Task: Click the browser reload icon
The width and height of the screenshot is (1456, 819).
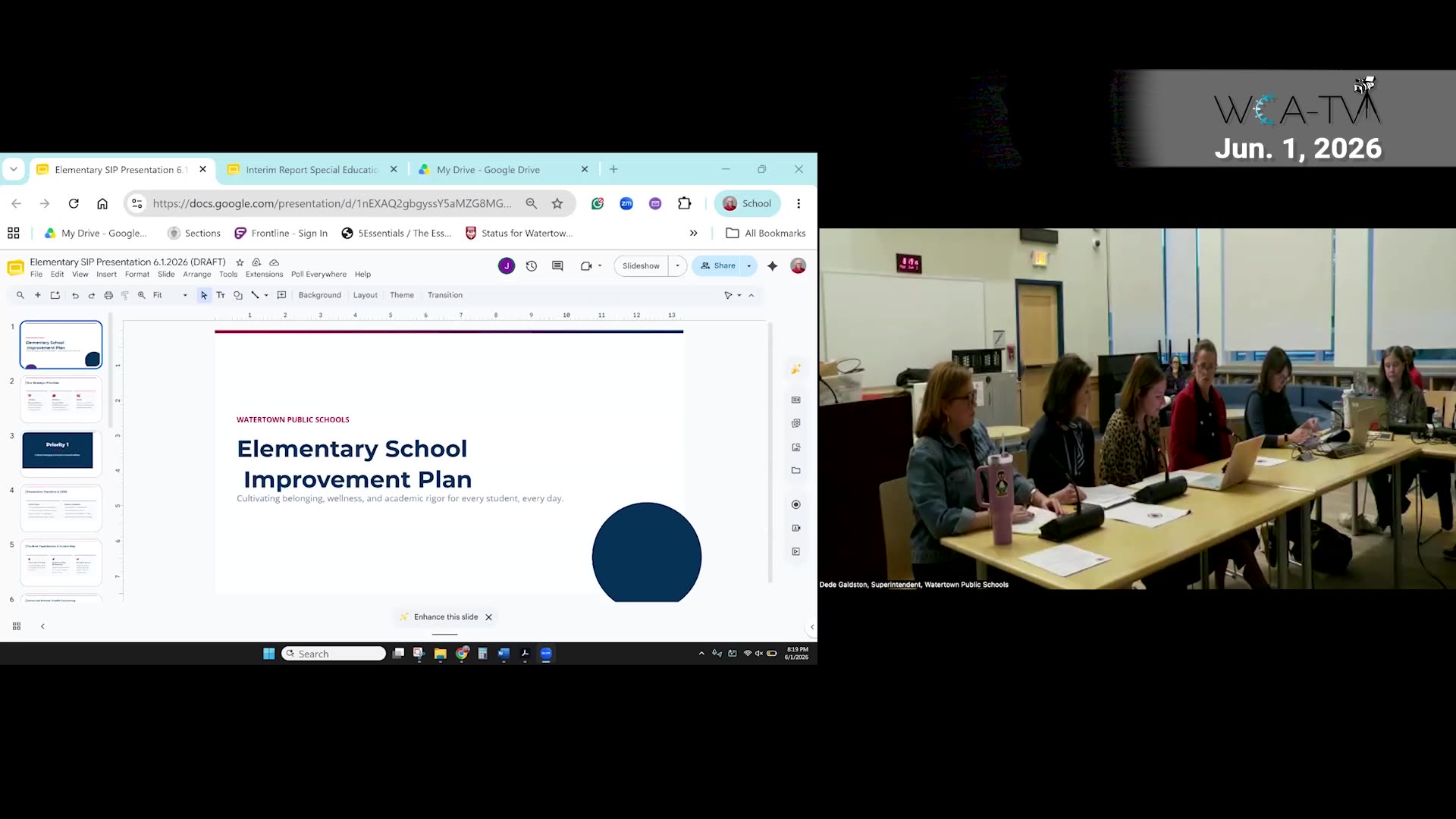Action: pos(74,203)
